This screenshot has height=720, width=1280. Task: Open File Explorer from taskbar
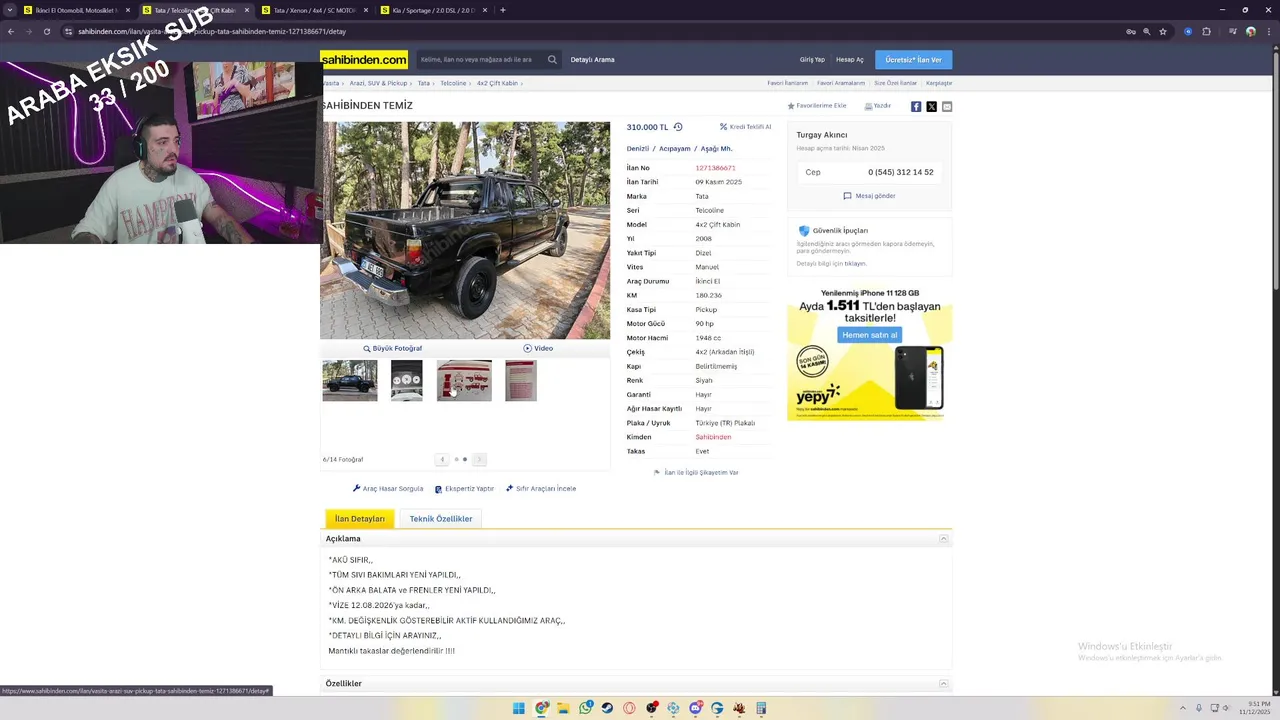(563, 708)
